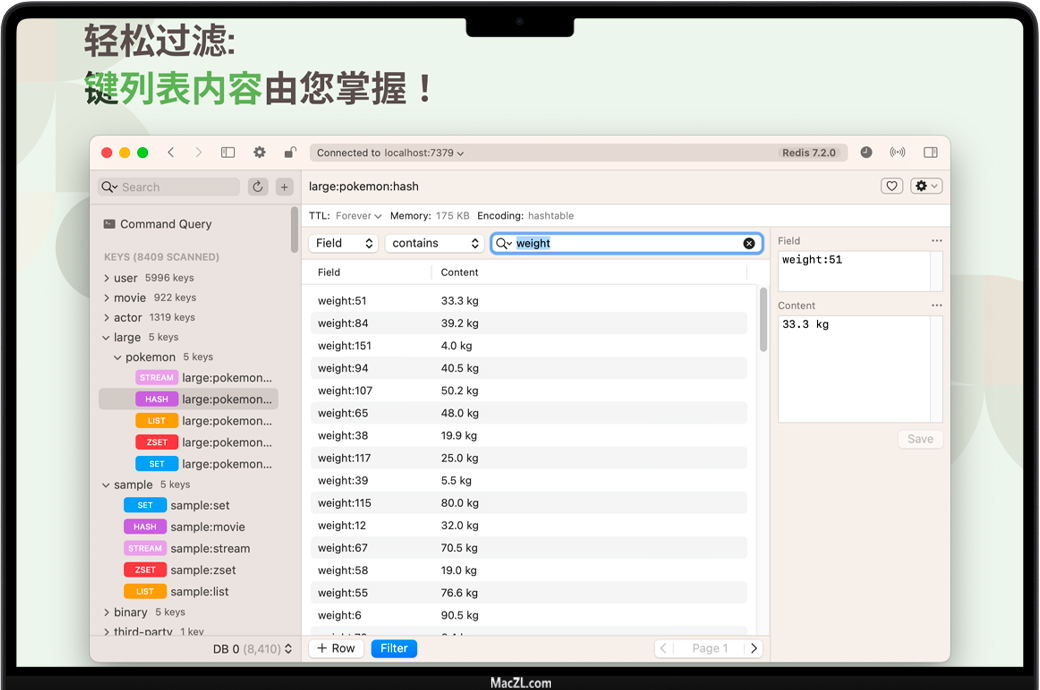Go to the next page arrow
1040x690 pixels.
[754, 648]
